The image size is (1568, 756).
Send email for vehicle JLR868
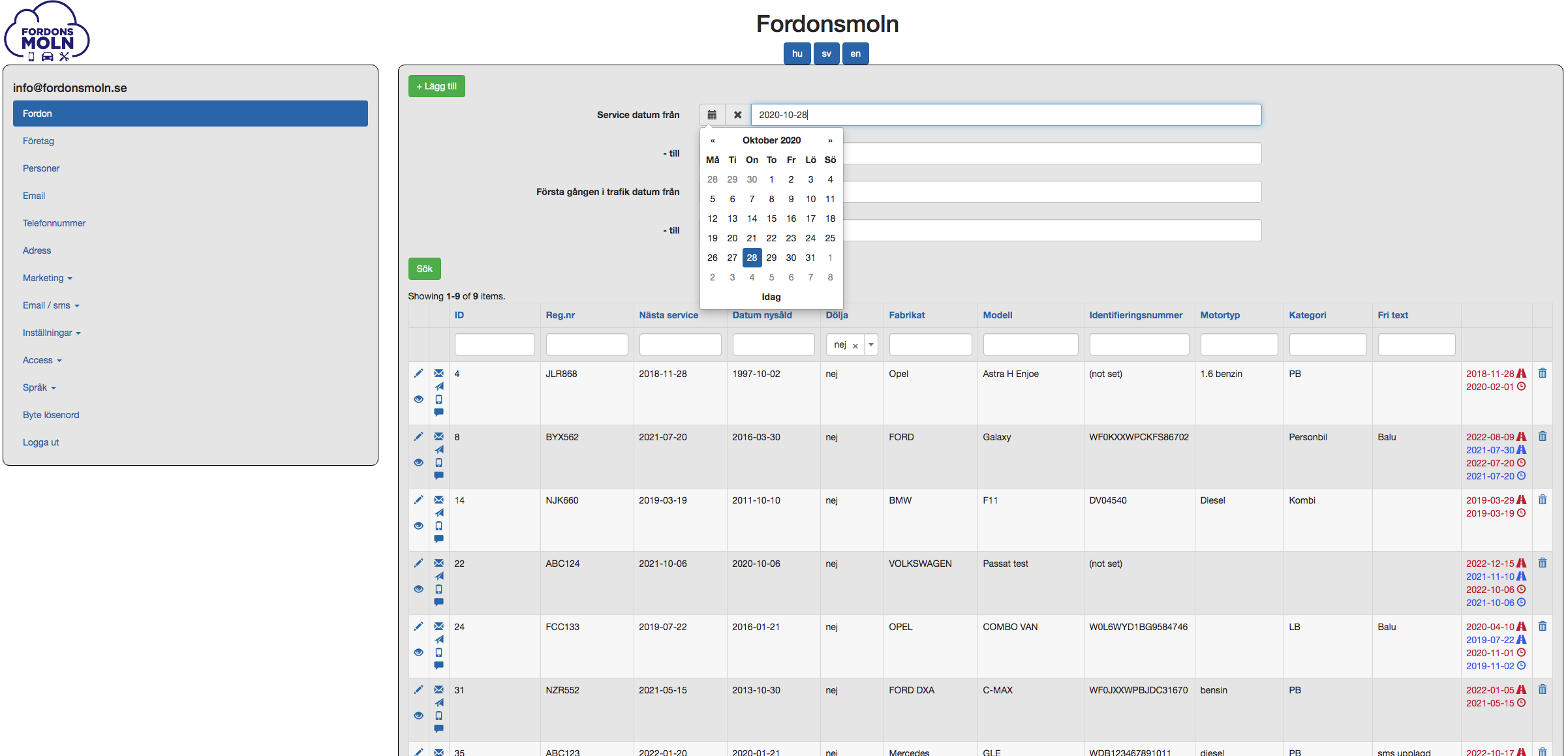[x=438, y=373]
